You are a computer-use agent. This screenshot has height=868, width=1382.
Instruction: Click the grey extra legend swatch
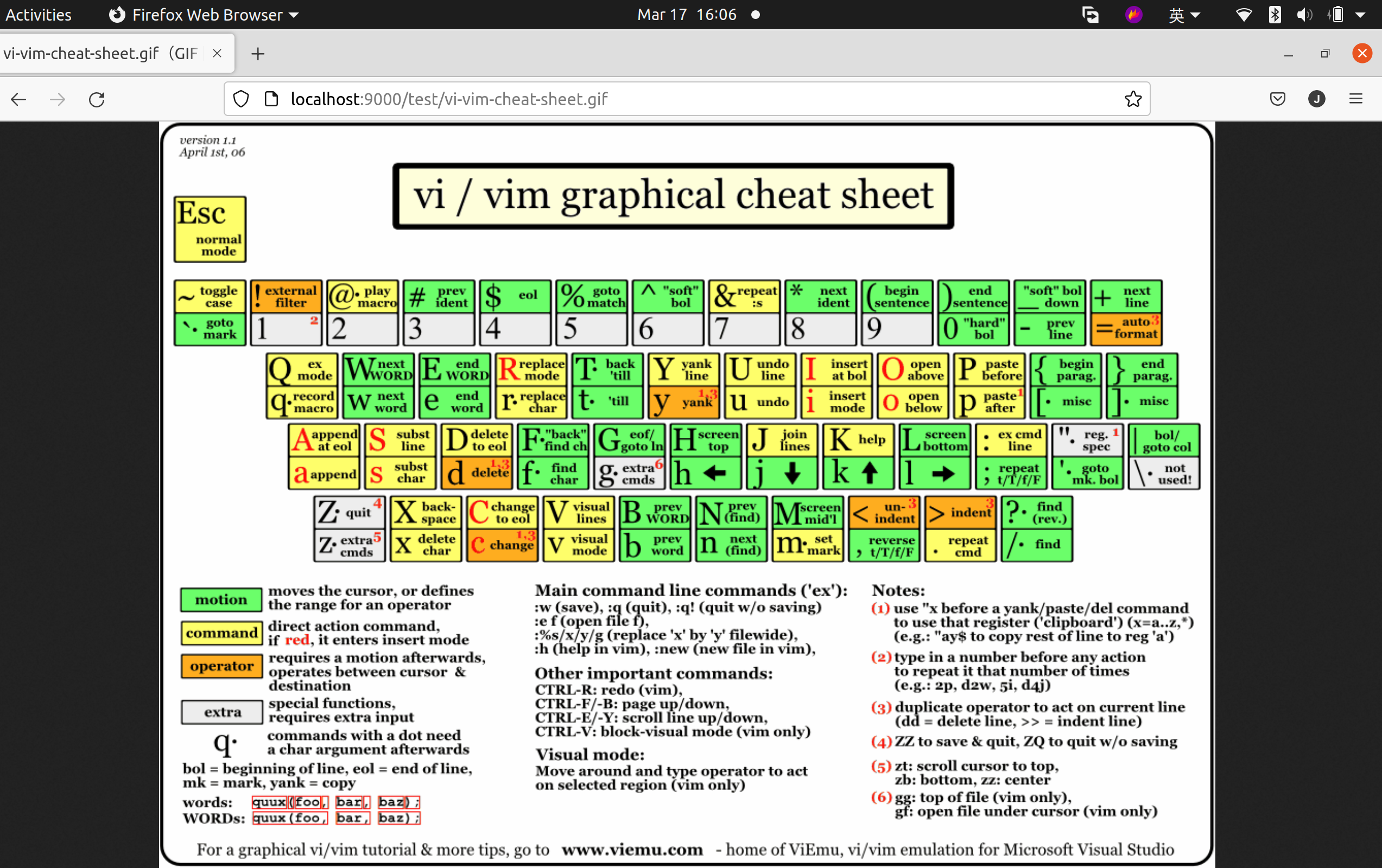(221, 712)
